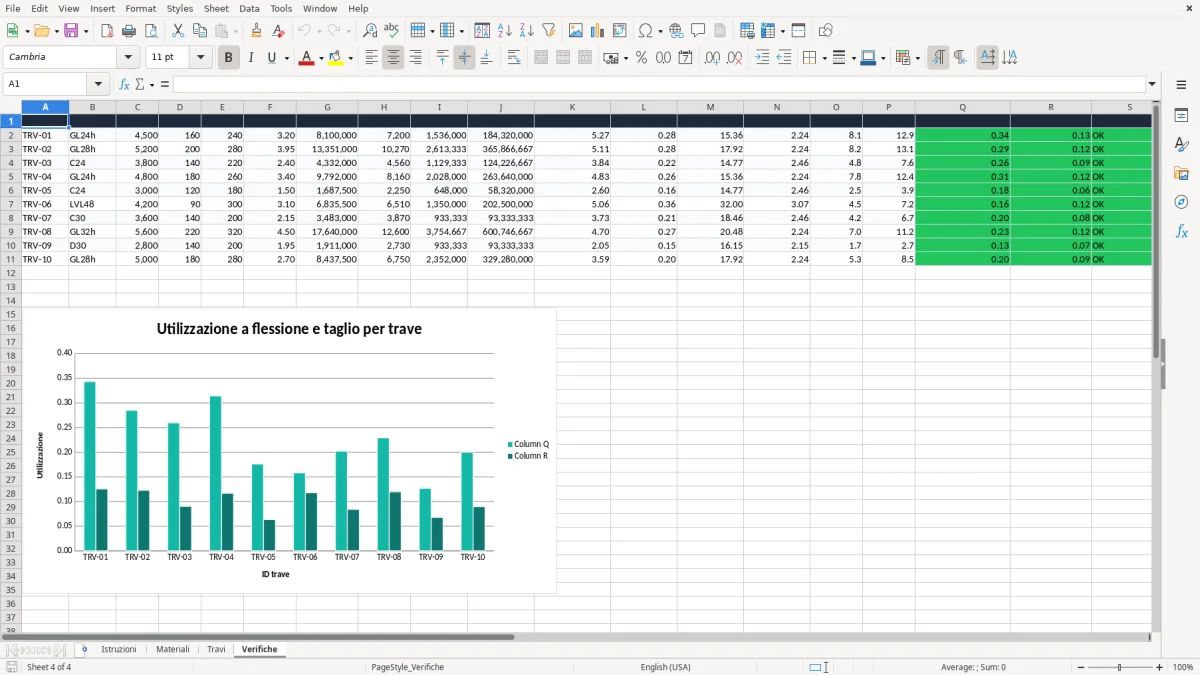Click Insert Chart icon
The image size is (1200, 675).
point(598,31)
